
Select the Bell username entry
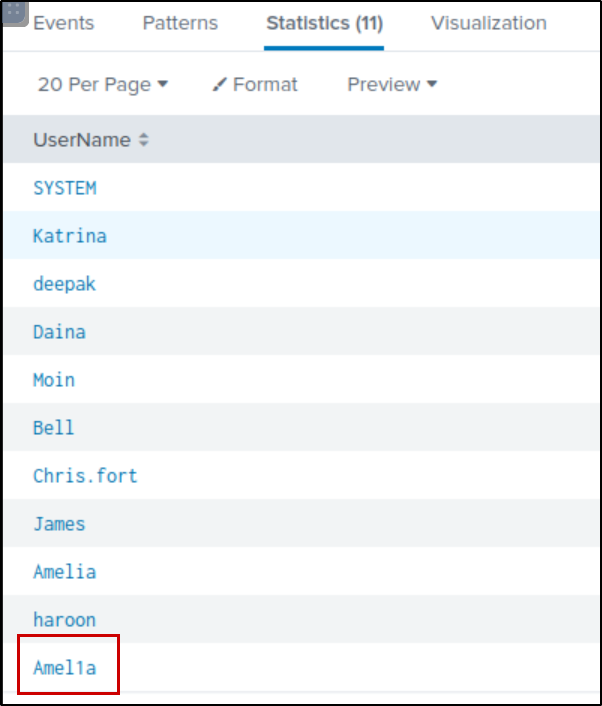coord(54,428)
